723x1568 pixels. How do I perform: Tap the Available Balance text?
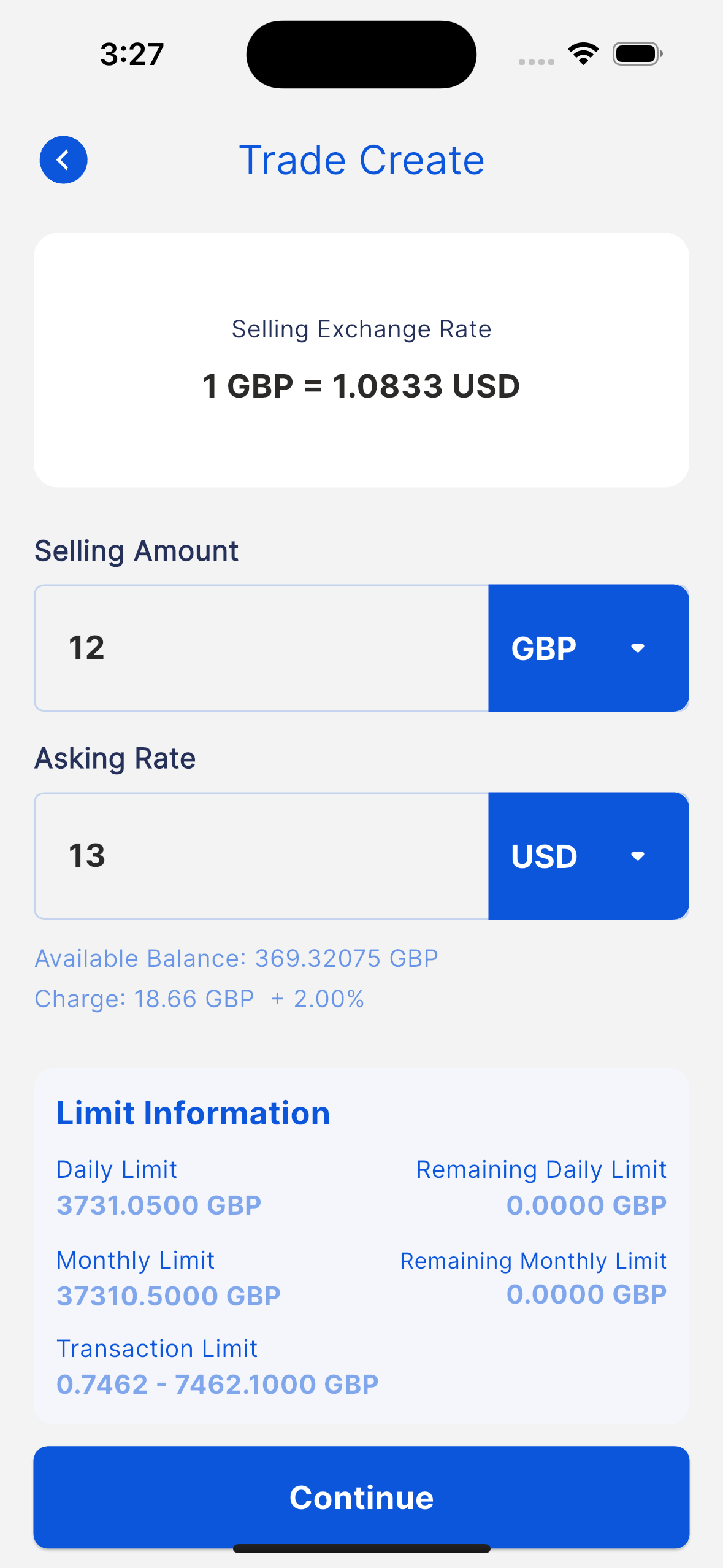click(x=236, y=958)
